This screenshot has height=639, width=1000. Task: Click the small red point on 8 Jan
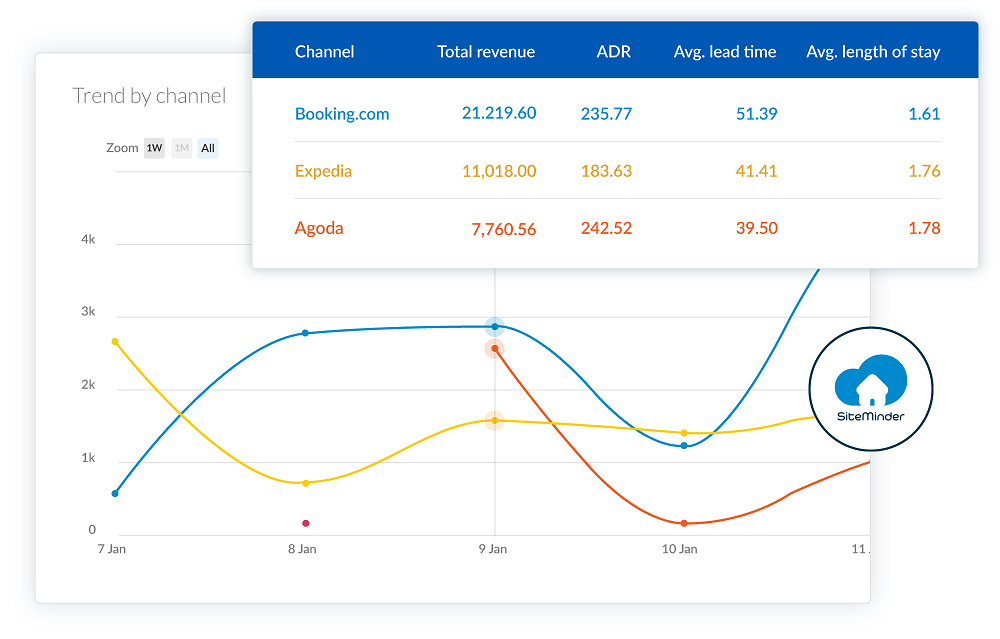[x=305, y=524]
